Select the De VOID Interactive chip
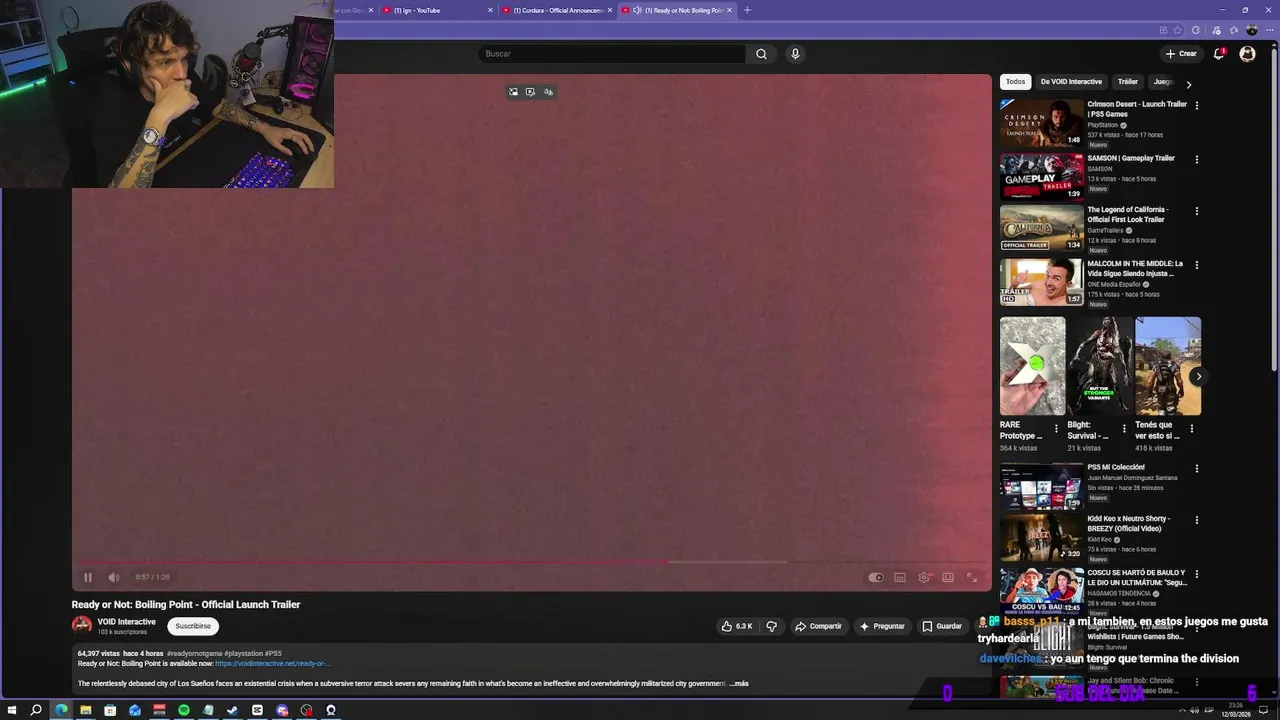 coord(1071,82)
